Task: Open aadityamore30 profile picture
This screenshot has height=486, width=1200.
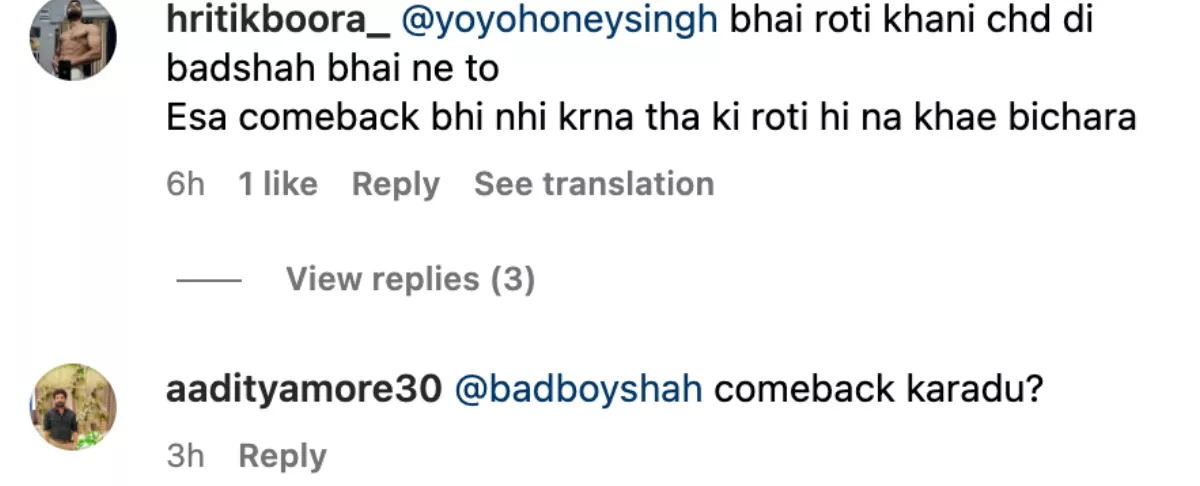Action: click(x=74, y=407)
